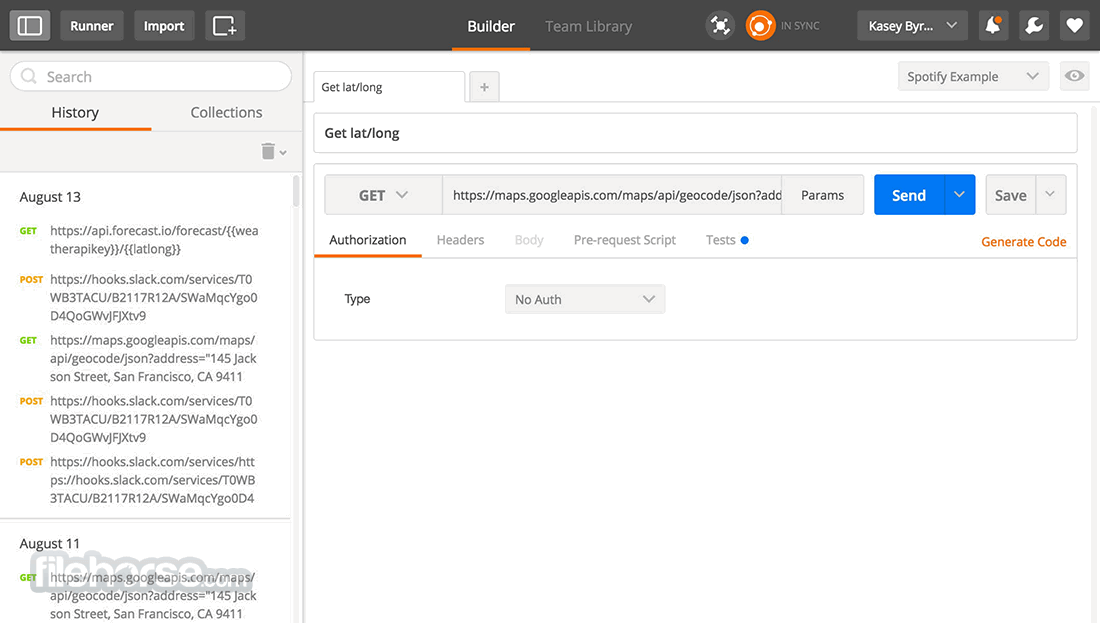Screen dimensions: 1100x623
Task: Select the api.forecast.io GET history entry
Action: (x=153, y=240)
